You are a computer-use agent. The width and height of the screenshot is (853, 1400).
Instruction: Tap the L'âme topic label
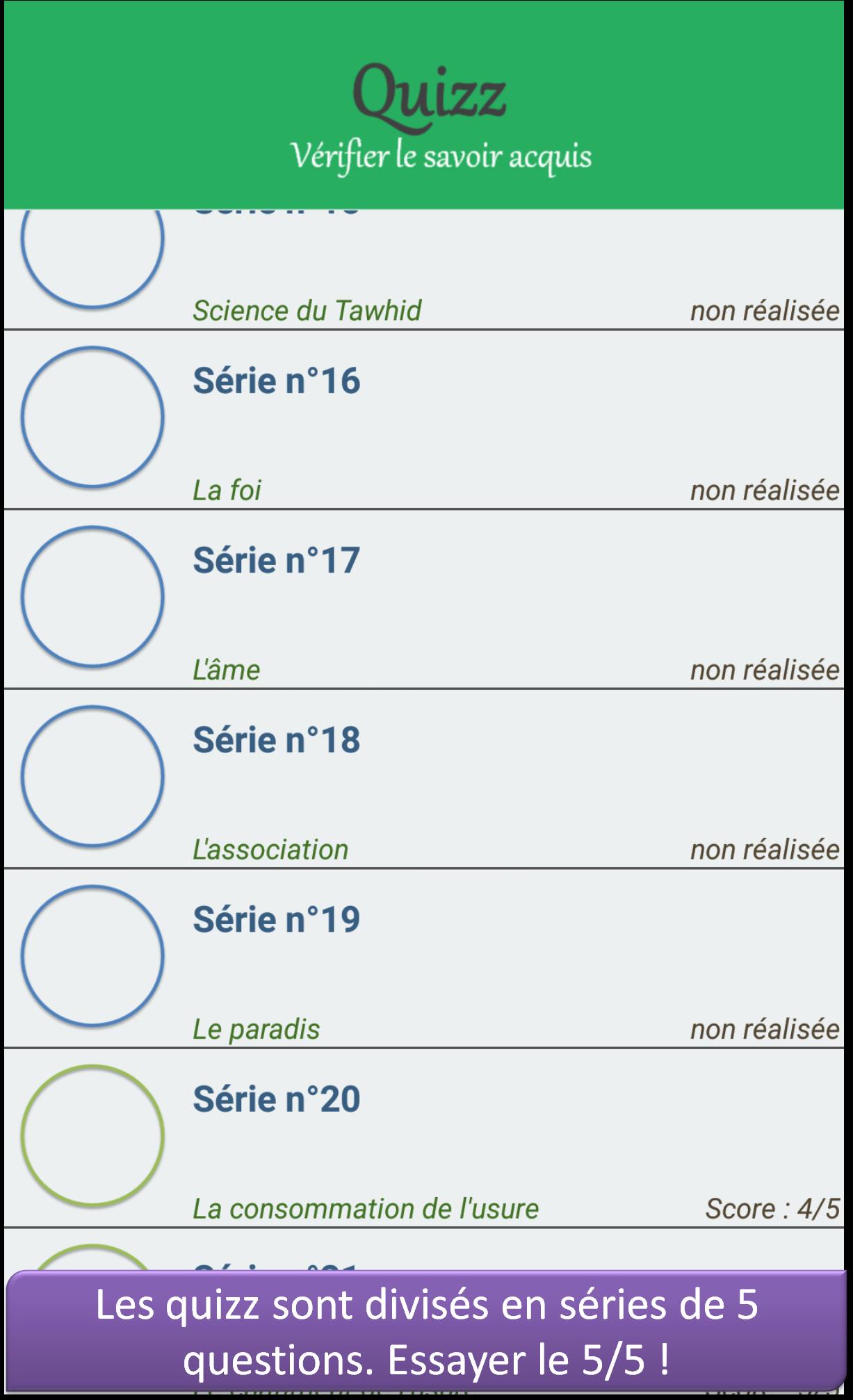coord(226,670)
